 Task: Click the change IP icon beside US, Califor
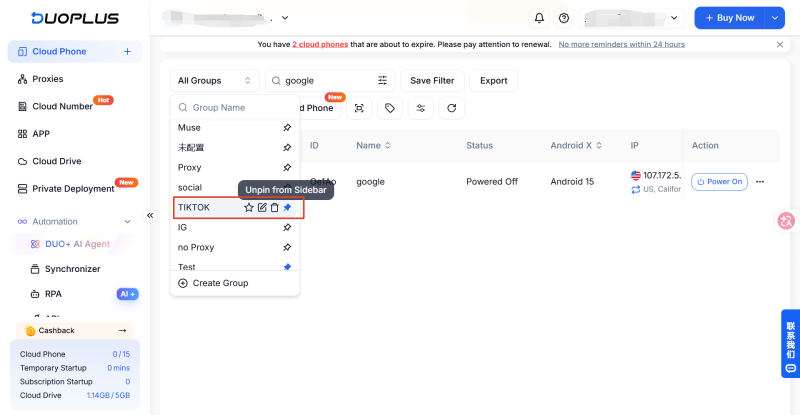click(636, 189)
